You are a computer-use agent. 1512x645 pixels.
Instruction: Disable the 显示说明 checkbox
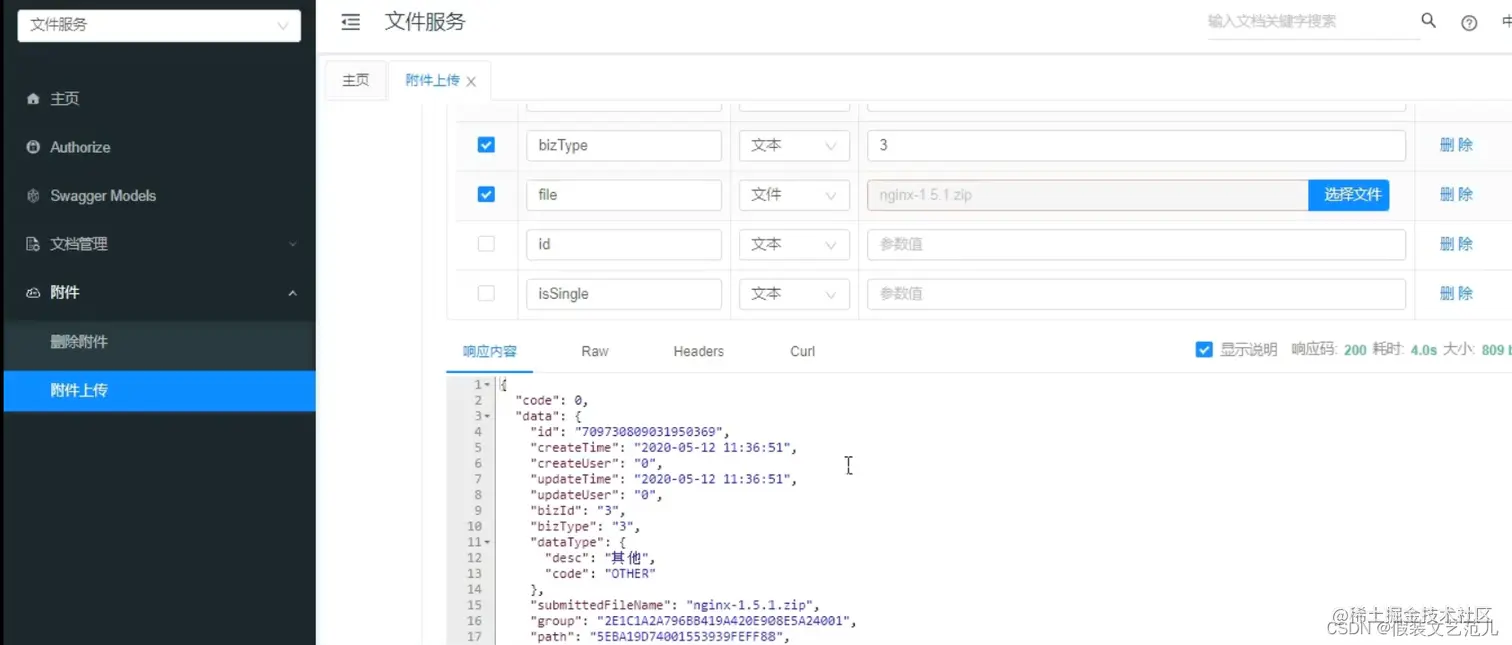1205,349
